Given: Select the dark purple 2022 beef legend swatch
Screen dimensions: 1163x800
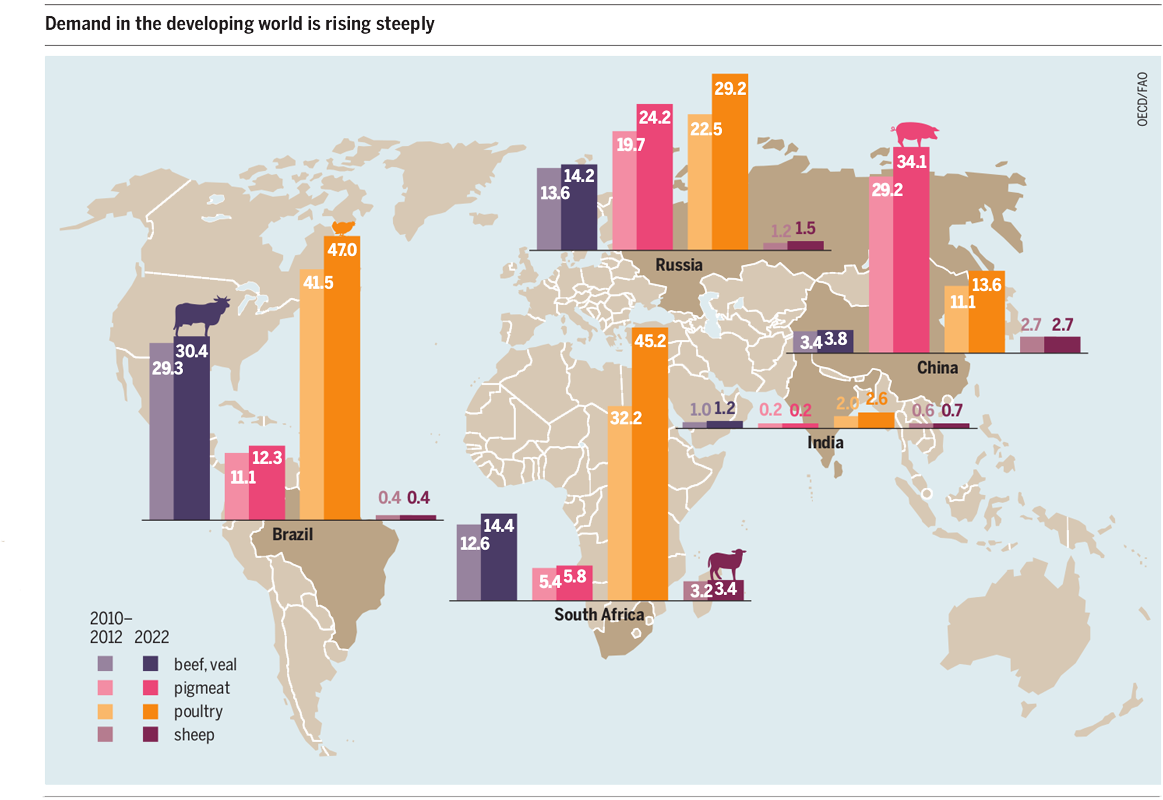Looking at the screenshot, I should click(x=151, y=663).
